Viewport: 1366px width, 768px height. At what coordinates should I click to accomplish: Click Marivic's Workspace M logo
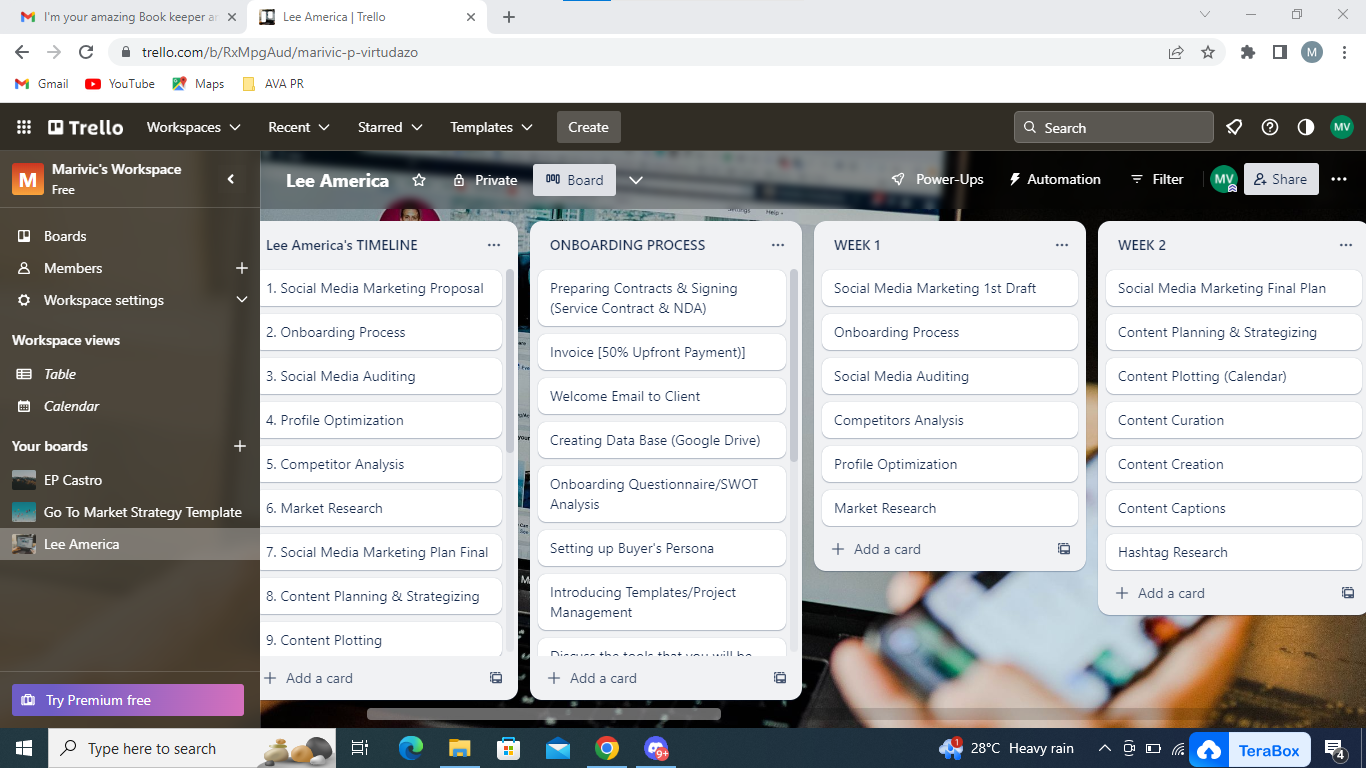pos(28,179)
